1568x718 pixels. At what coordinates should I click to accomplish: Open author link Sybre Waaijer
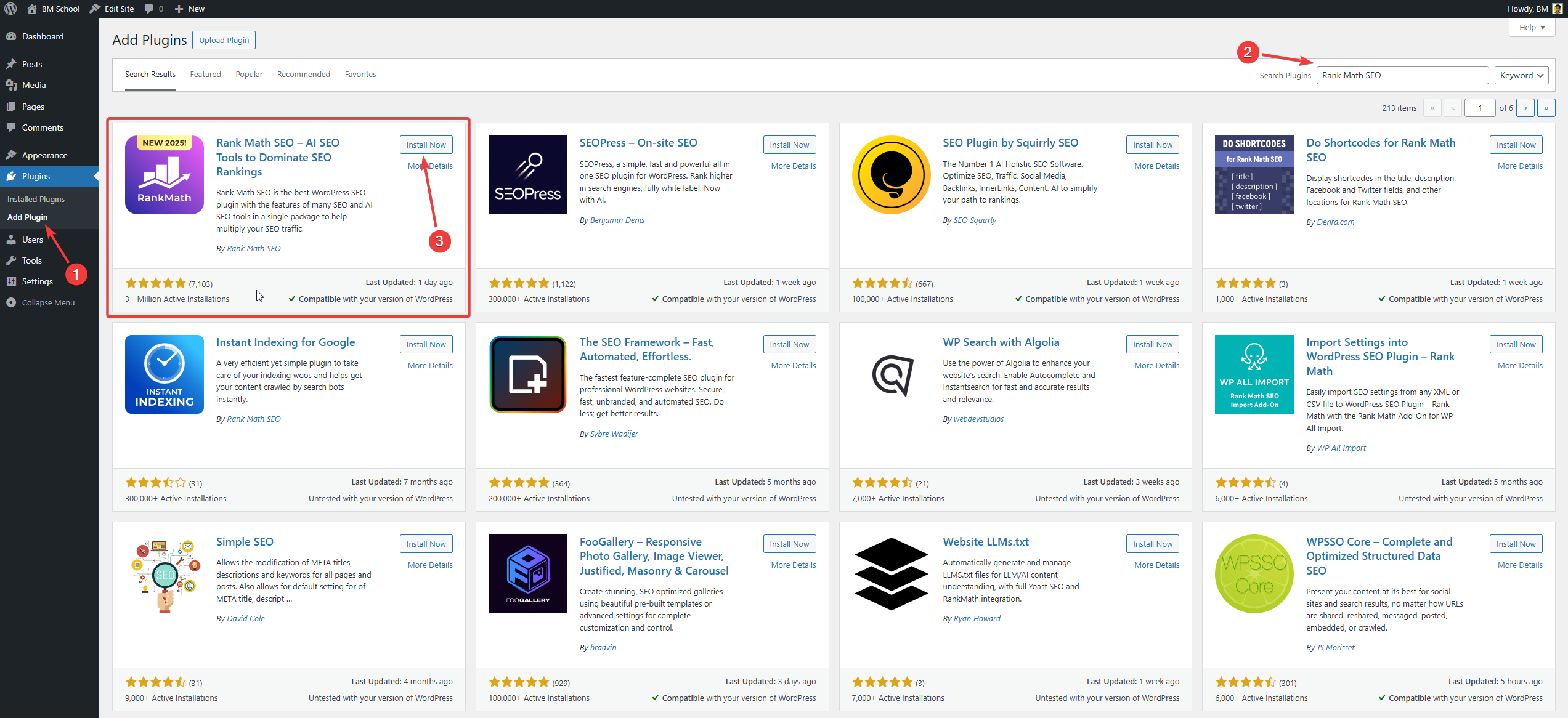pos(614,434)
